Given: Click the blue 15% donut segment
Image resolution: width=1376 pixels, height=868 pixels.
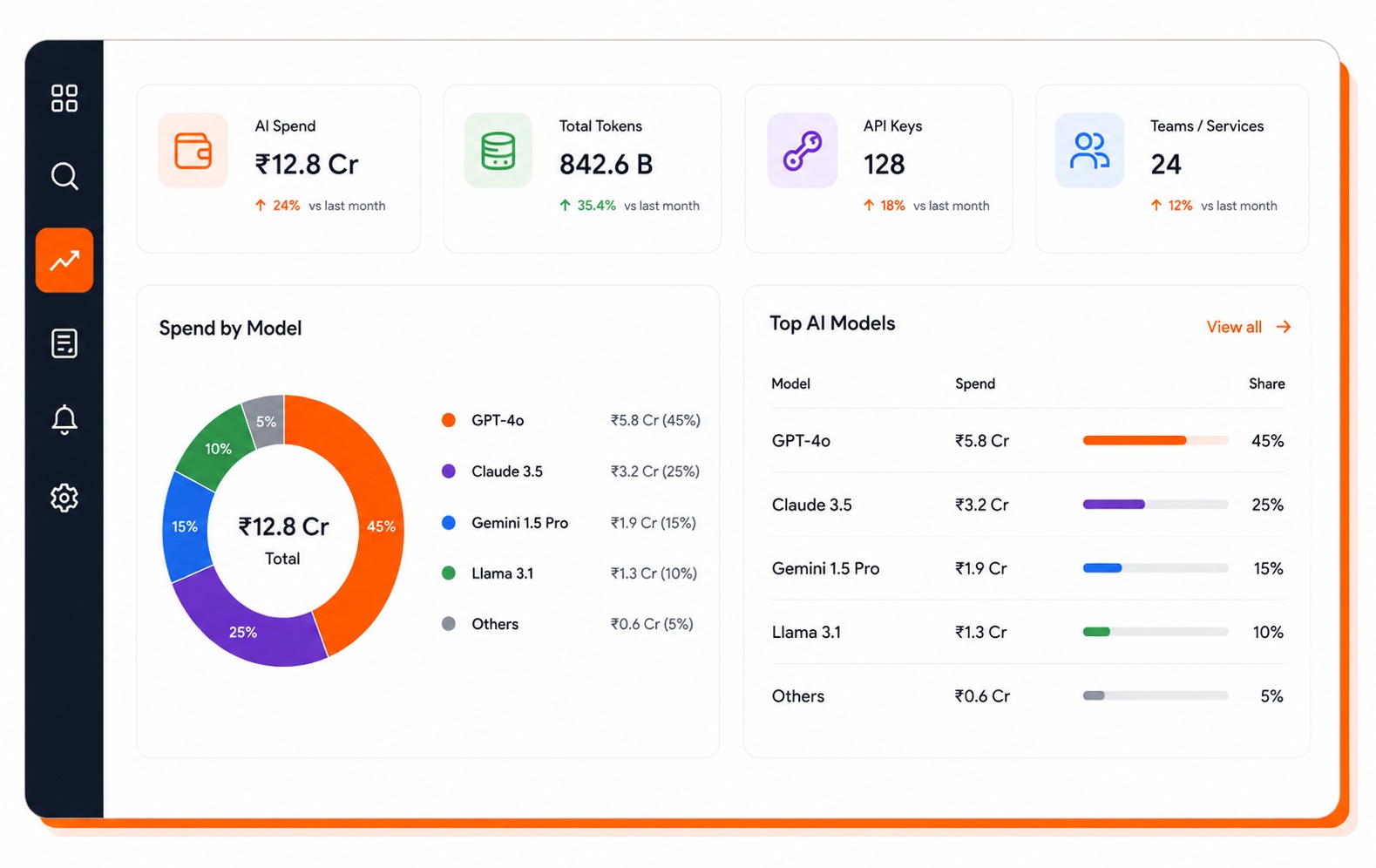Looking at the screenshot, I should coord(186,526).
